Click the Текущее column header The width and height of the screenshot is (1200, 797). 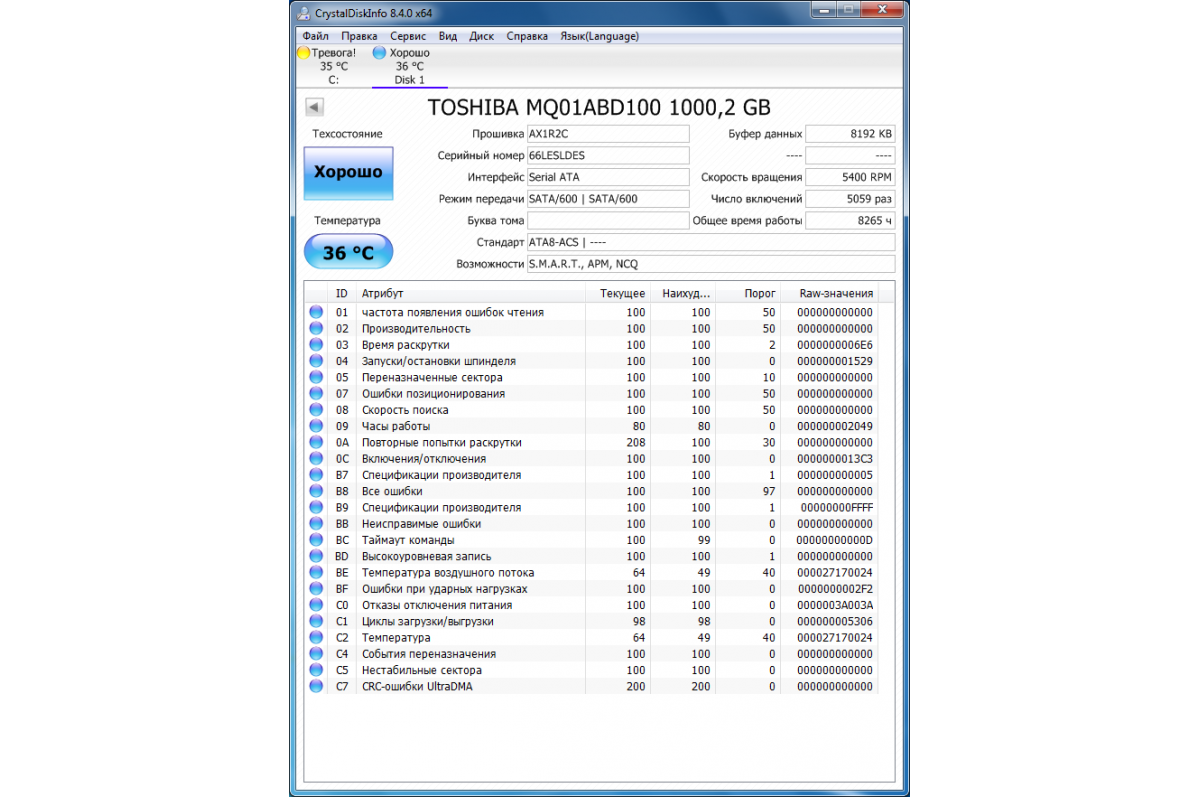tap(617, 294)
